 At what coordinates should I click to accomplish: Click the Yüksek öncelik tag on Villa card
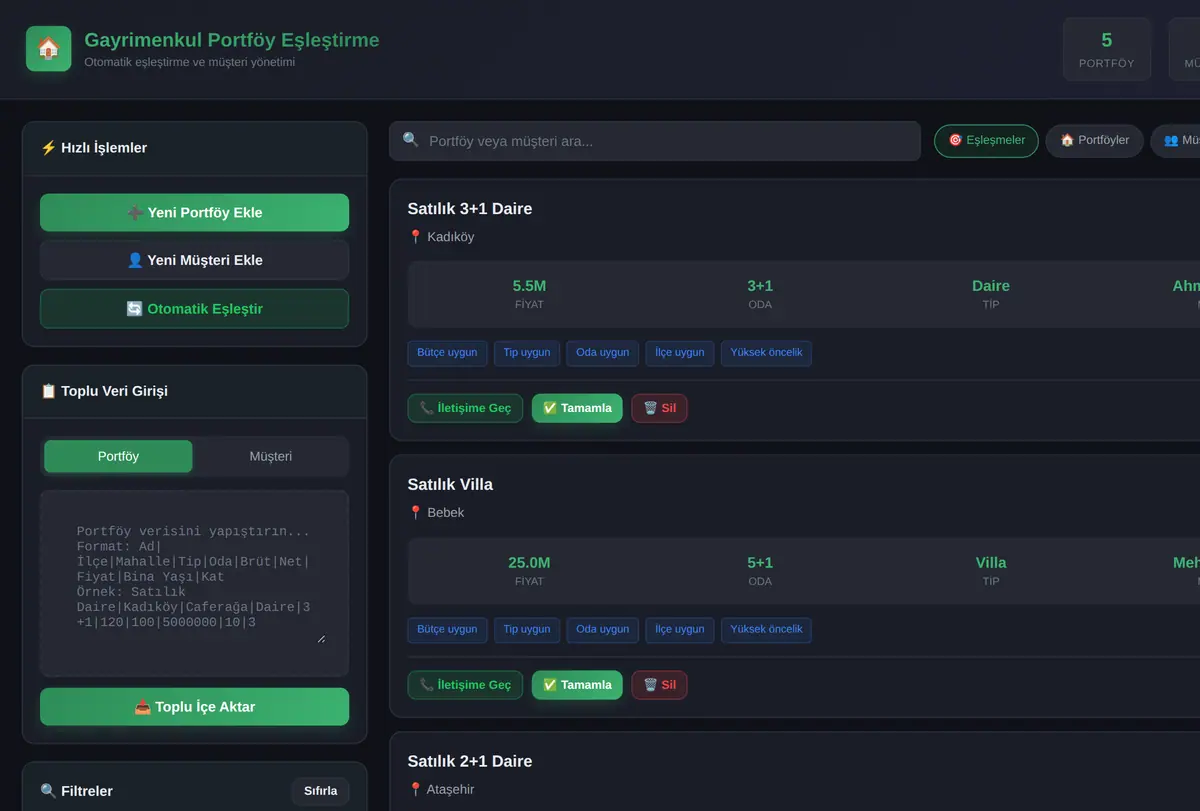click(x=766, y=630)
